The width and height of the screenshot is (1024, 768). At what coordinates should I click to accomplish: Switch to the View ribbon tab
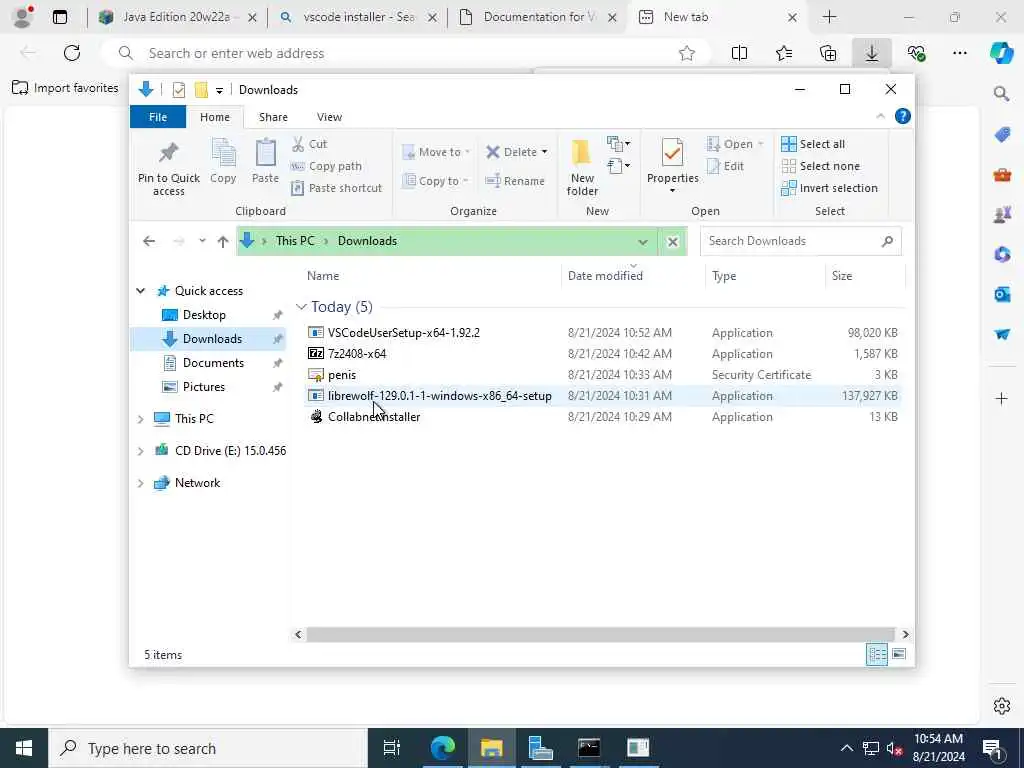329,117
